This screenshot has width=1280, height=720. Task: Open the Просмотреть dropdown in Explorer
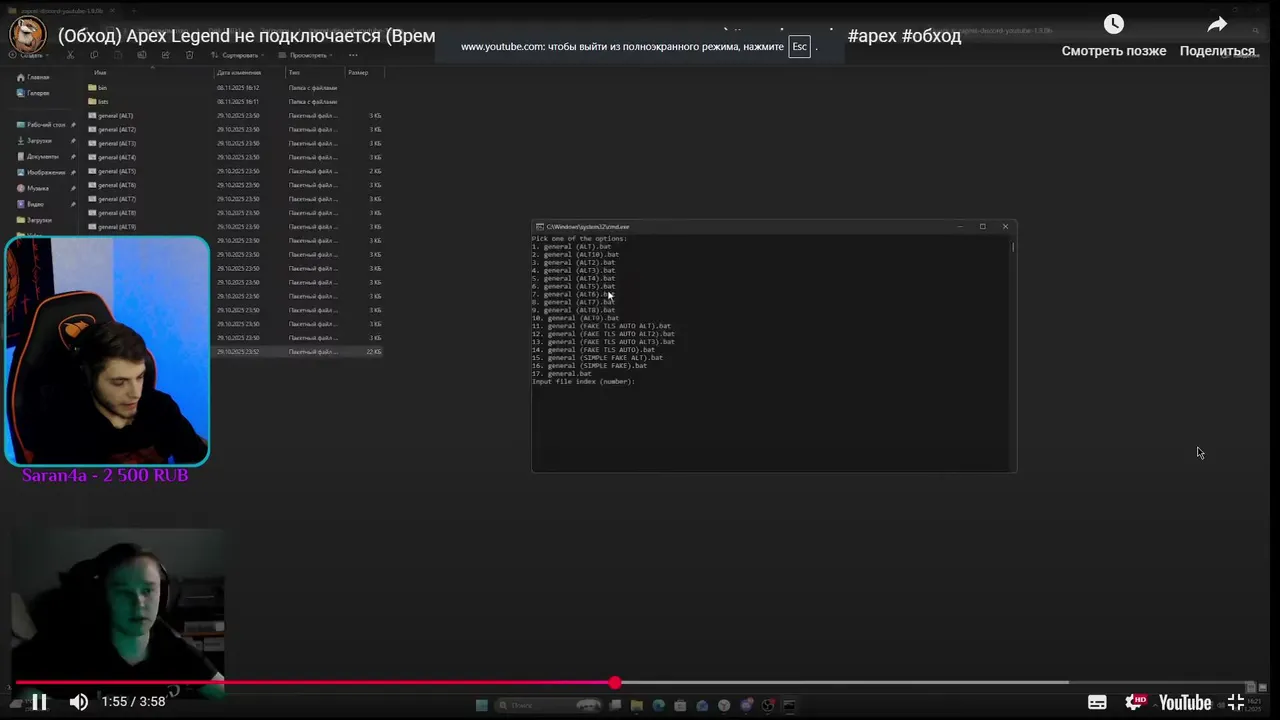pyautogui.click(x=304, y=55)
